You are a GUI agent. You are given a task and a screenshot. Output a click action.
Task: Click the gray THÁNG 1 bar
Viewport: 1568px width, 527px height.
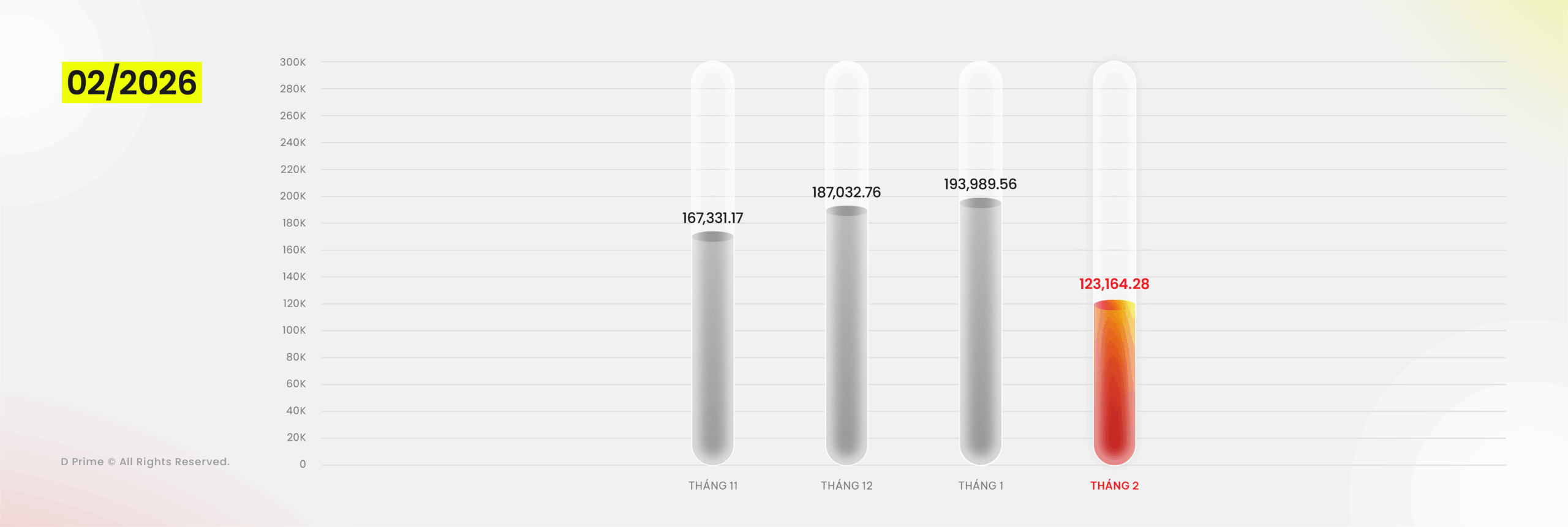pos(980,334)
